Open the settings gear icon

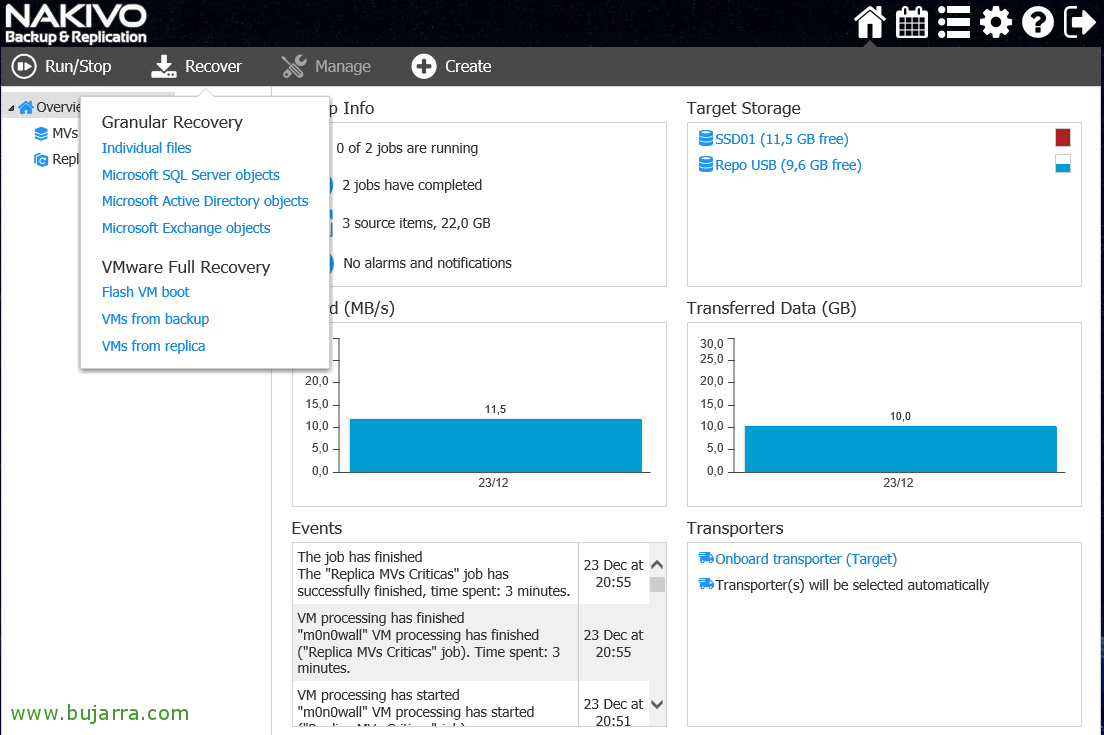[996, 22]
